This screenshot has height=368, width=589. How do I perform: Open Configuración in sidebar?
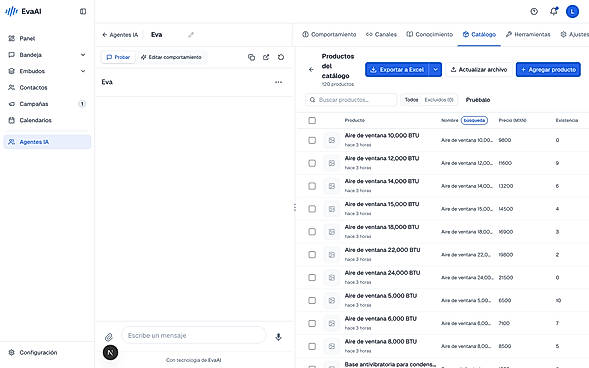pos(47,352)
